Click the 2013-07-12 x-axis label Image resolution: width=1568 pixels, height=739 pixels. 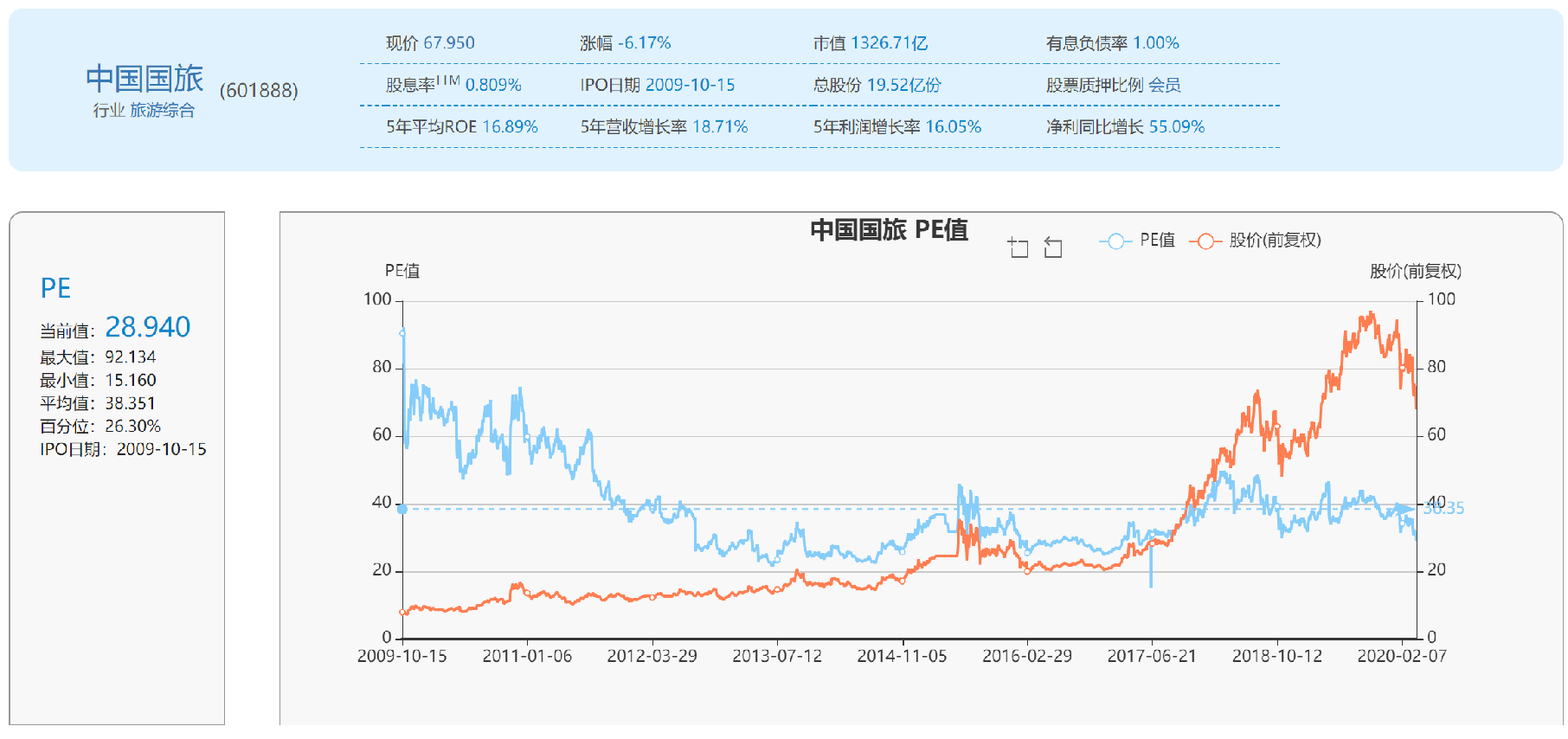[x=777, y=657]
